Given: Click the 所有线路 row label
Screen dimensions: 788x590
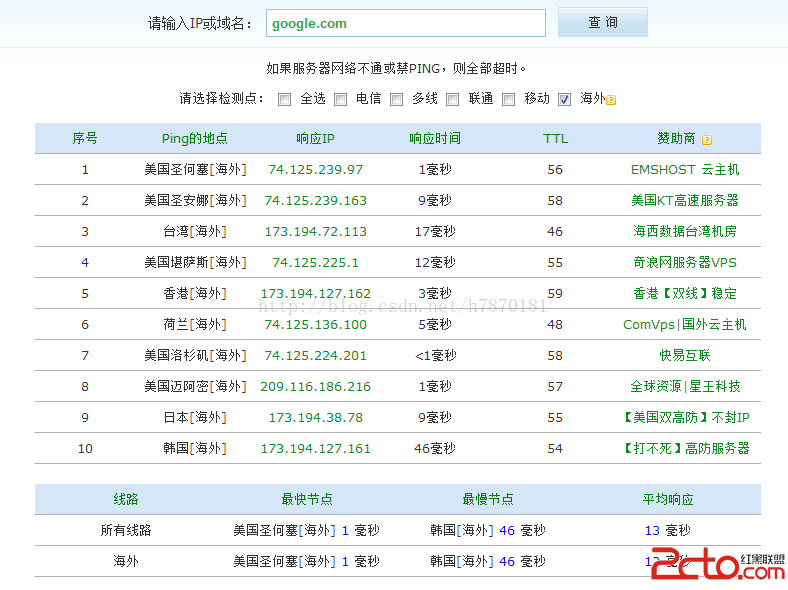Looking at the screenshot, I should (x=126, y=530).
